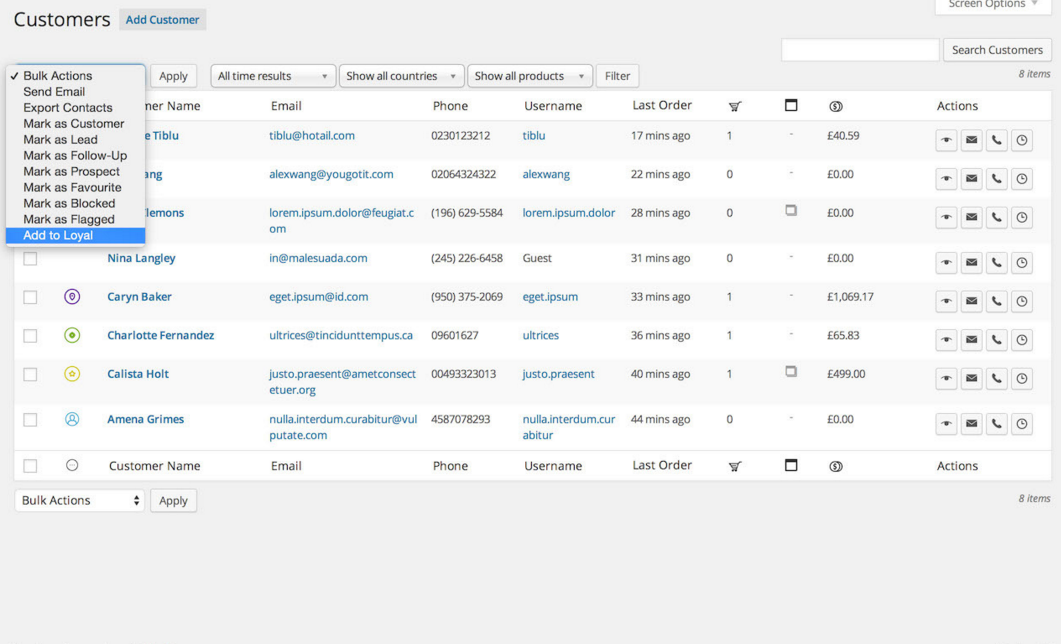The height and width of the screenshot is (644, 1061).
Task: Click the purple status icon next to Caryn Baker
Action: coord(72,297)
